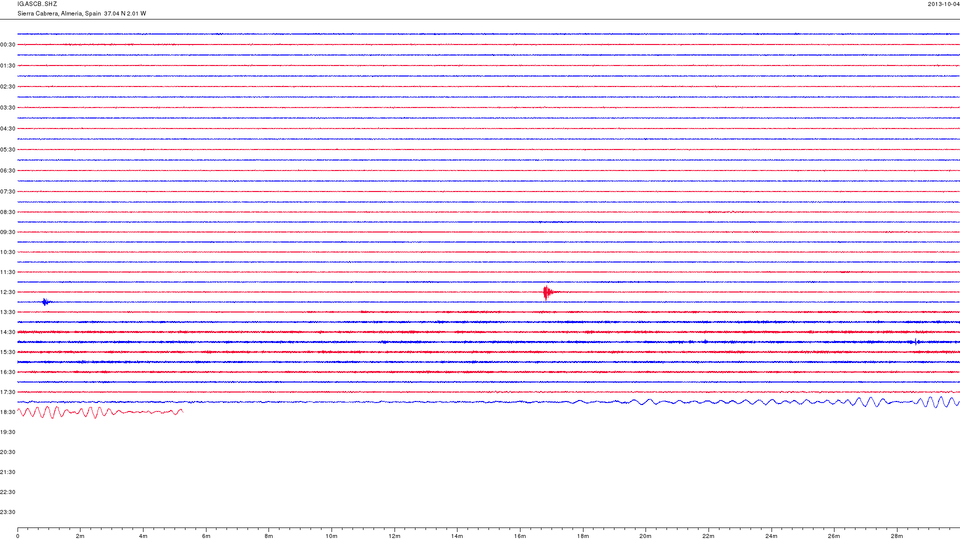Select the 10:30 time label
960x540 pixels.
click(x=8, y=252)
